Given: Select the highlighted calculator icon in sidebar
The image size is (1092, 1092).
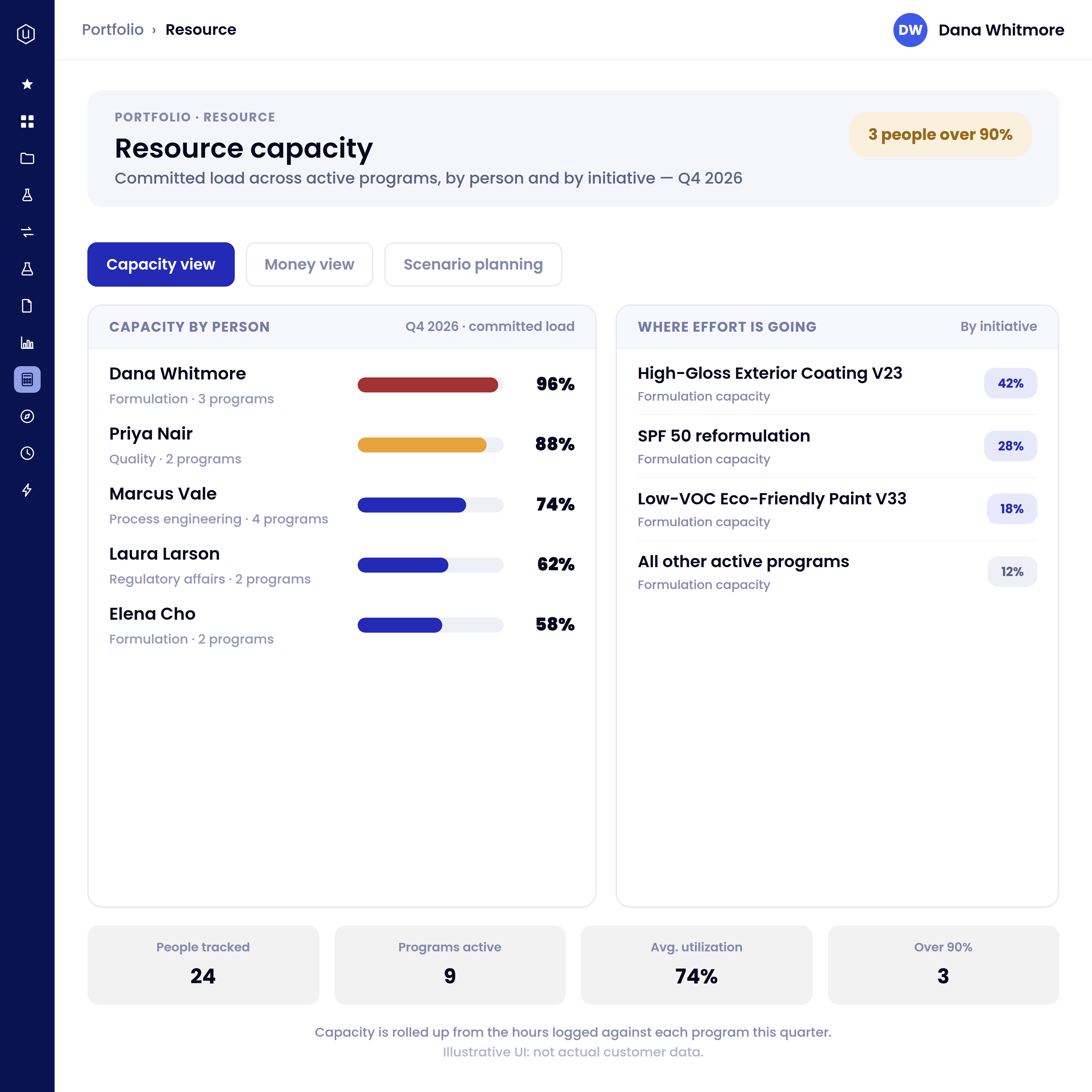Looking at the screenshot, I should pos(27,380).
